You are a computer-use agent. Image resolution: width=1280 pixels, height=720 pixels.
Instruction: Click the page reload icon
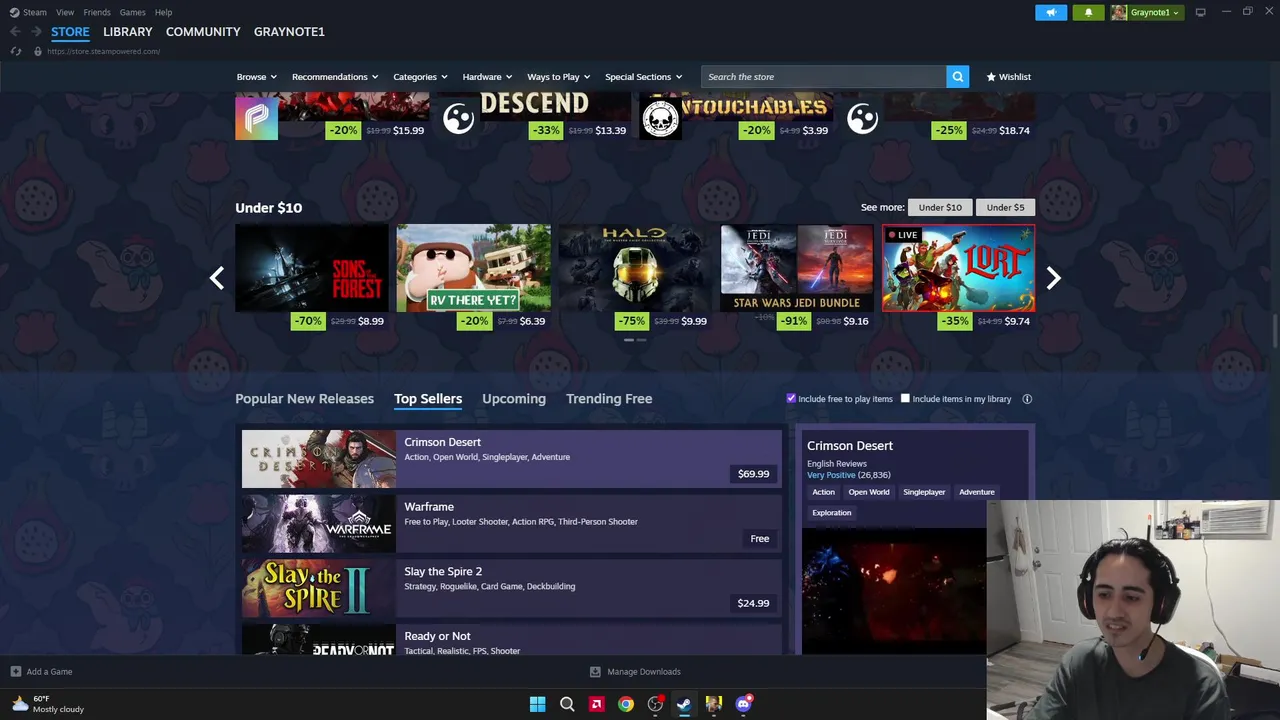(15, 51)
